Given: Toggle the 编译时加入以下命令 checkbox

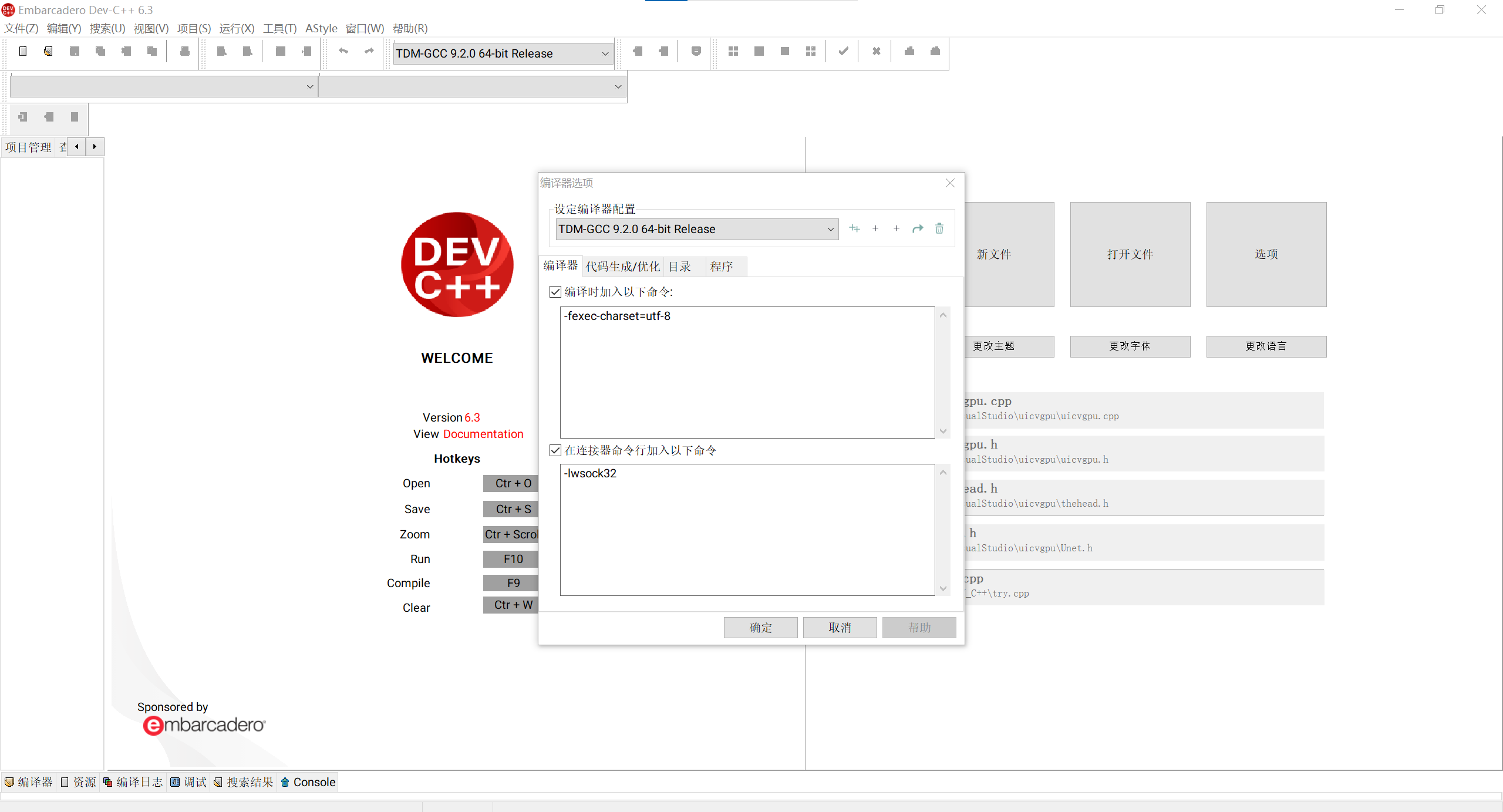Looking at the screenshot, I should point(555,292).
